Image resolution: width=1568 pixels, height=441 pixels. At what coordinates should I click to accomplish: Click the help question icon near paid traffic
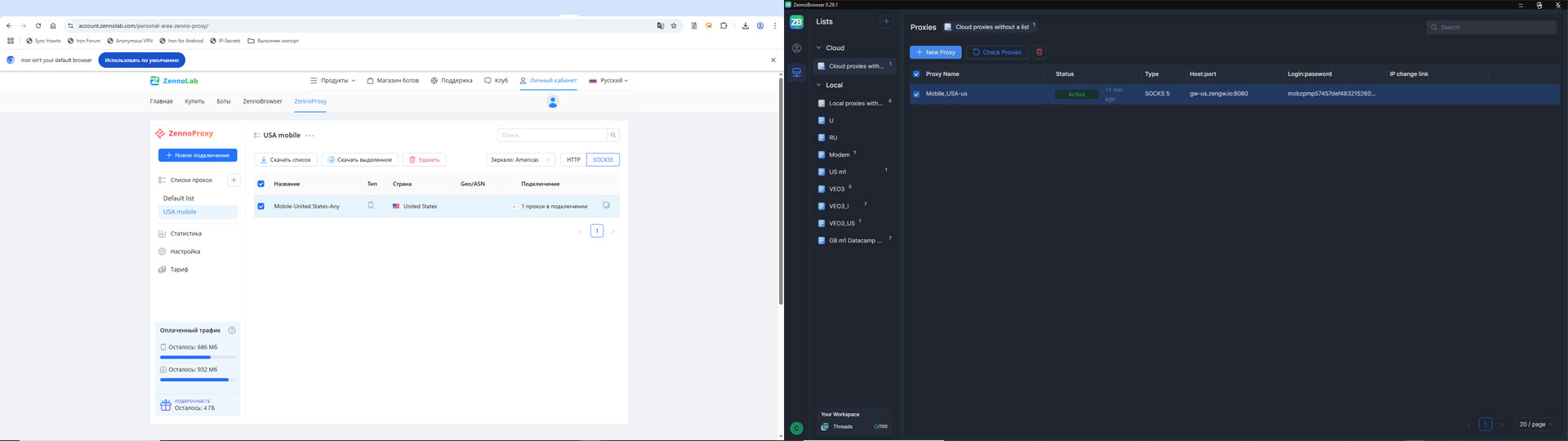coord(232,330)
